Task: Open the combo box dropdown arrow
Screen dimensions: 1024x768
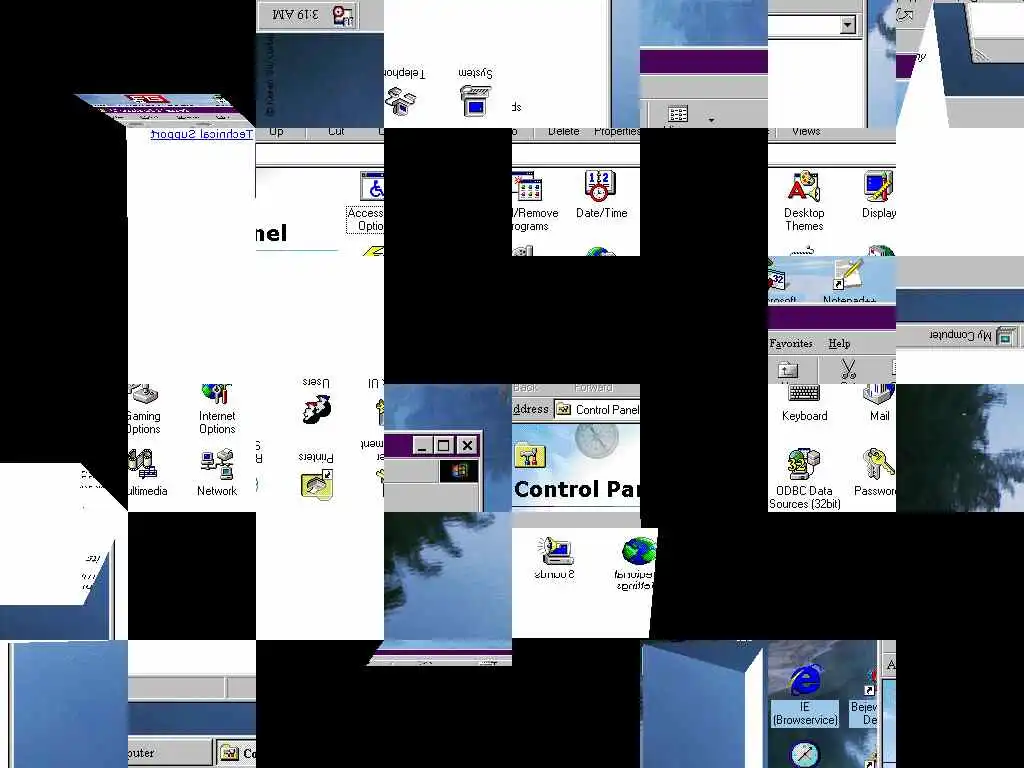Action: (847, 25)
